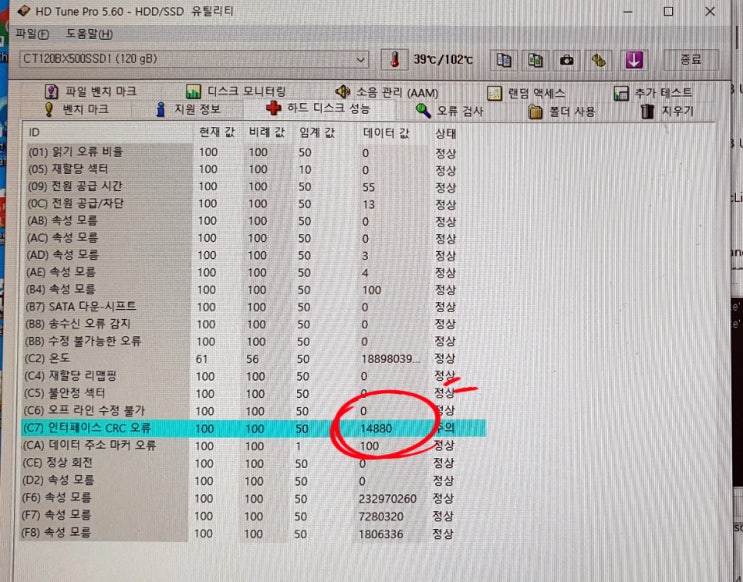Click the 임계 값 column header
The height and width of the screenshot is (582, 743).
[317, 132]
